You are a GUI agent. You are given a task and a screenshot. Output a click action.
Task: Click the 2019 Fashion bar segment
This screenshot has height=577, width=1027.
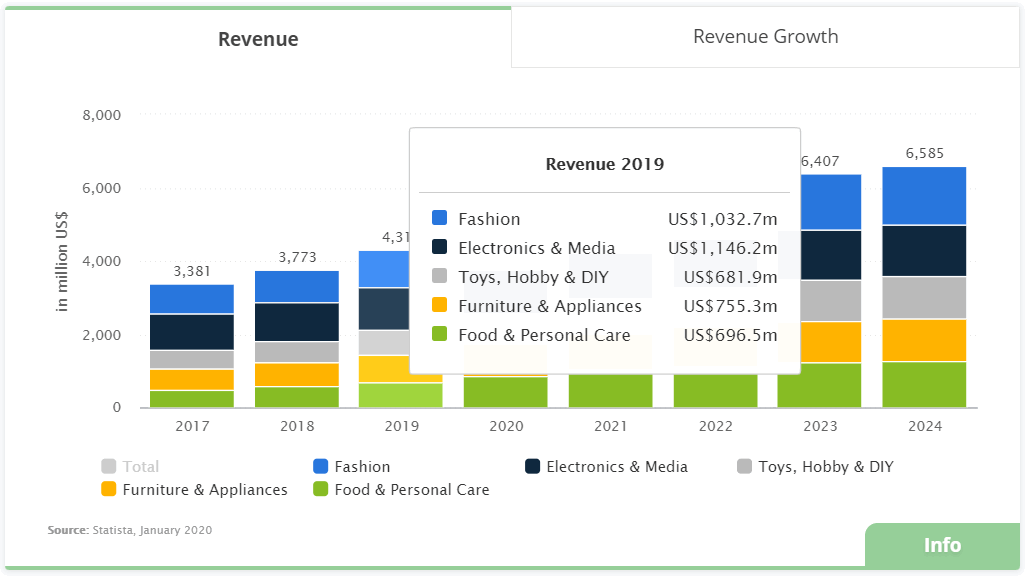click(x=383, y=269)
